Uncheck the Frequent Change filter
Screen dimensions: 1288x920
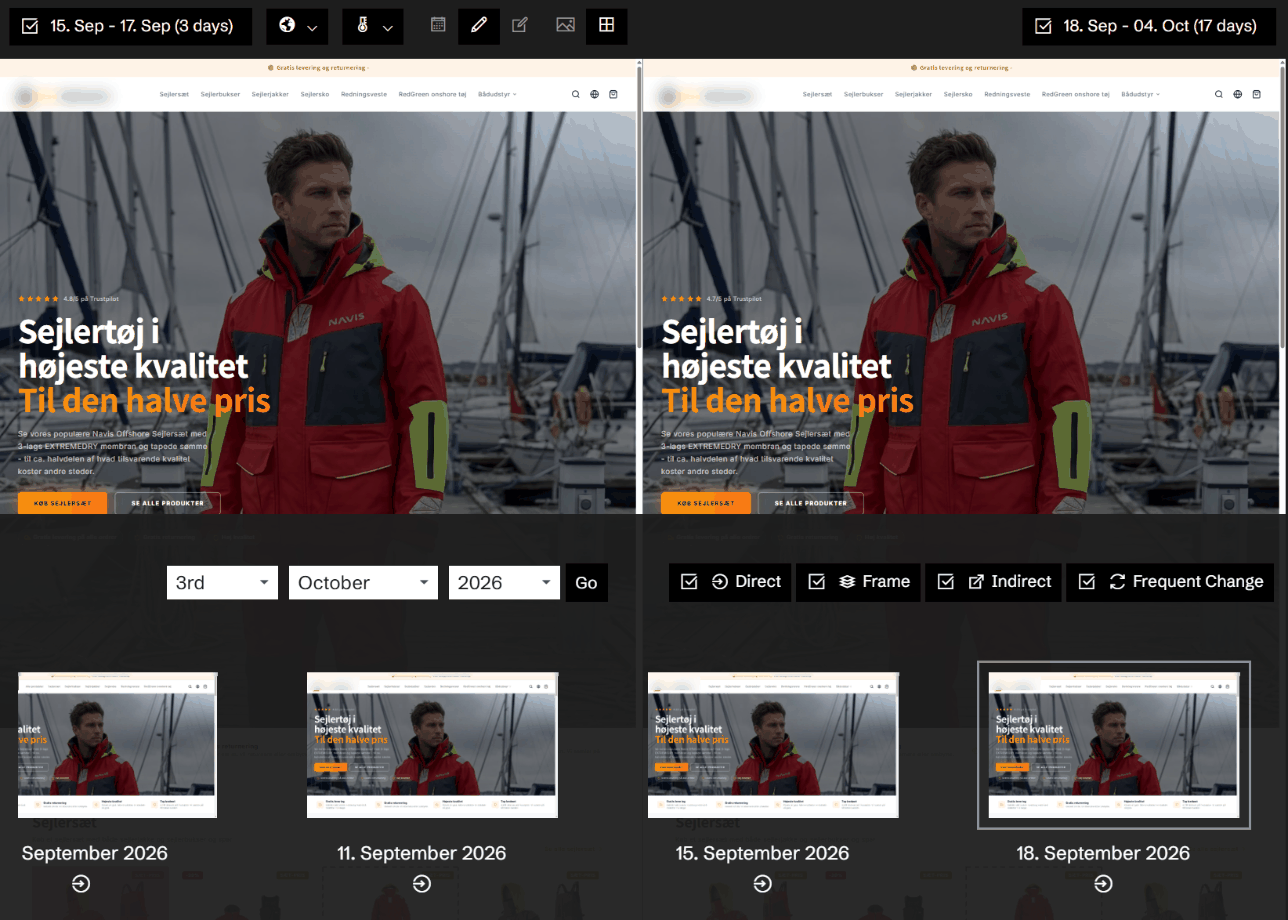coord(1087,582)
